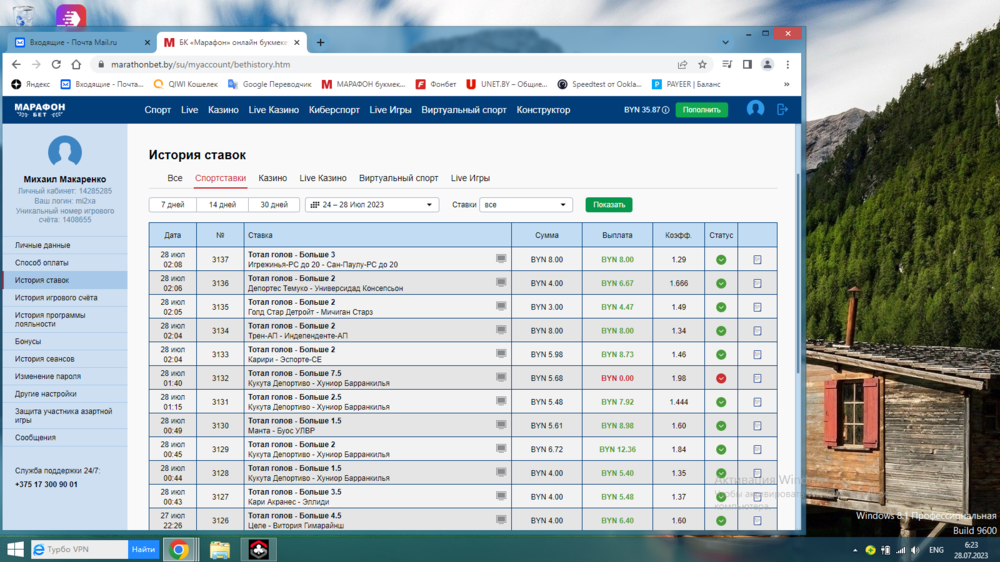Open Спорт in the top navigation
The width and height of the screenshot is (1000, 562).
pyautogui.click(x=158, y=110)
